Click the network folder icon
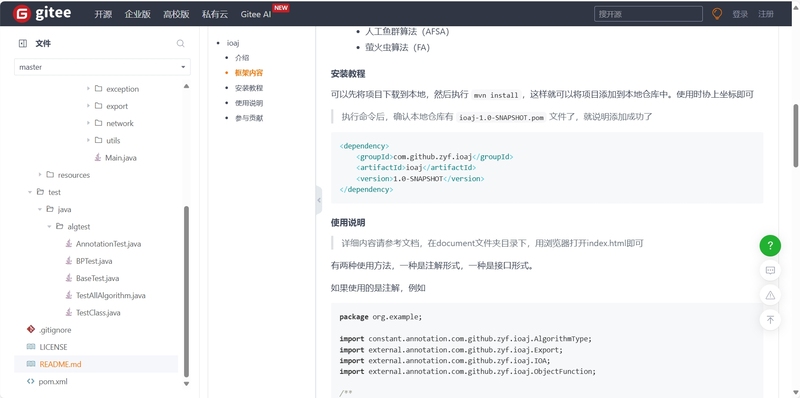The height and width of the screenshot is (398, 800). [x=98, y=123]
